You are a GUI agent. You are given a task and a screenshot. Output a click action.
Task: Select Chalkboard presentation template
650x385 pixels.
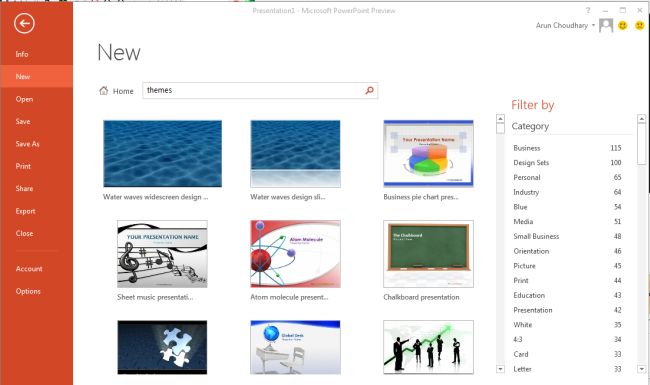pos(428,254)
